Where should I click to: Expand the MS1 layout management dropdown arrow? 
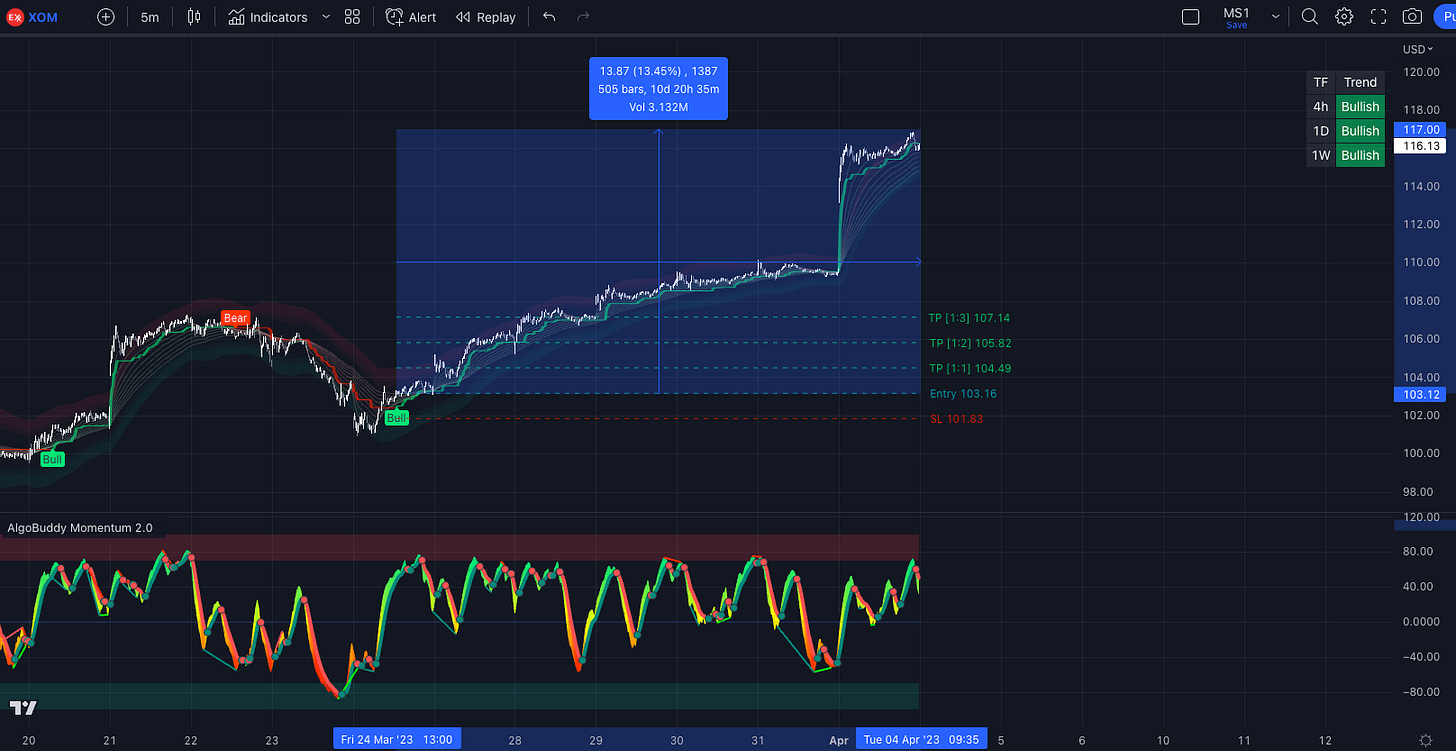(x=1276, y=17)
